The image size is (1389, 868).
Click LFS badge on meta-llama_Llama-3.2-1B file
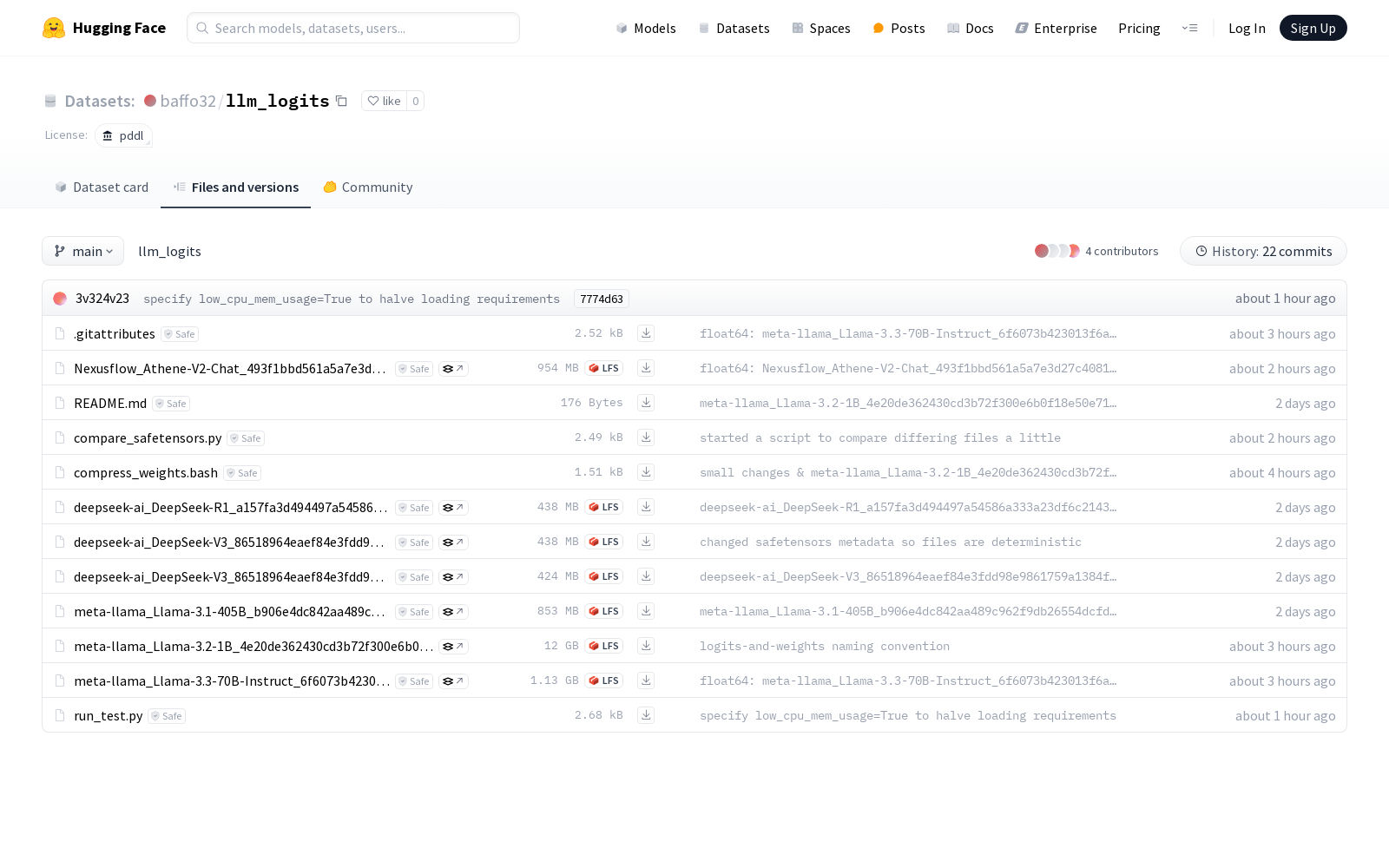[x=604, y=646]
